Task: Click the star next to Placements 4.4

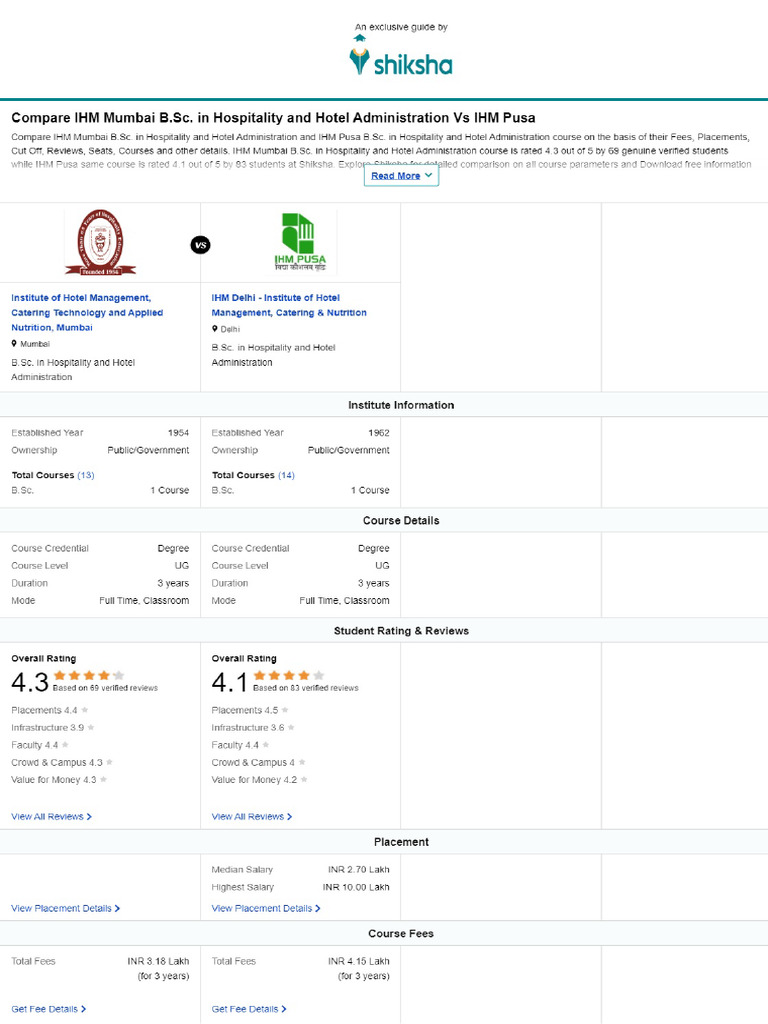Action: (x=85, y=710)
